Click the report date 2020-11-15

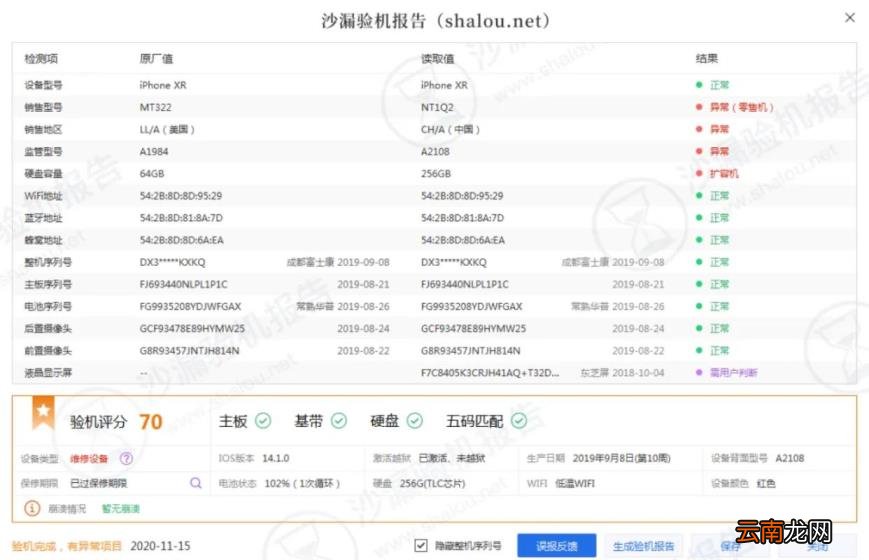[160, 546]
